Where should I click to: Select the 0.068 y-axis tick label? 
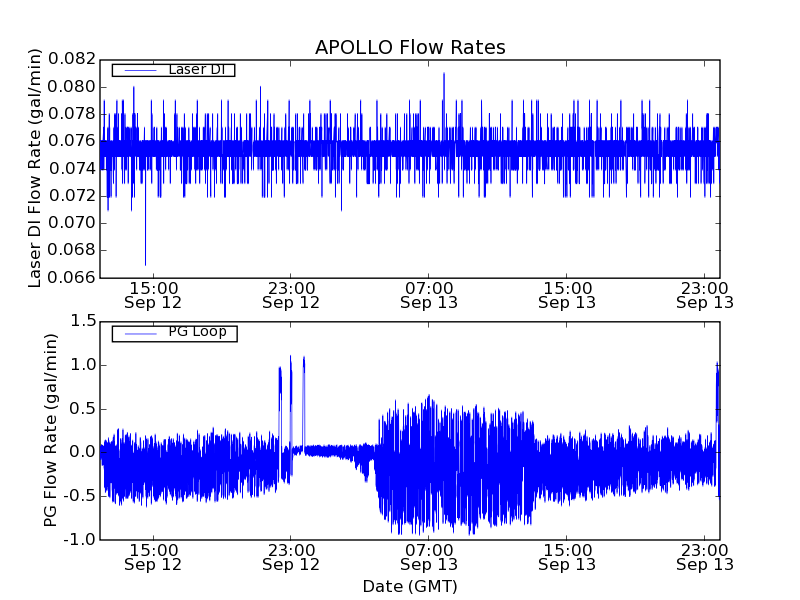coord(72,250)
